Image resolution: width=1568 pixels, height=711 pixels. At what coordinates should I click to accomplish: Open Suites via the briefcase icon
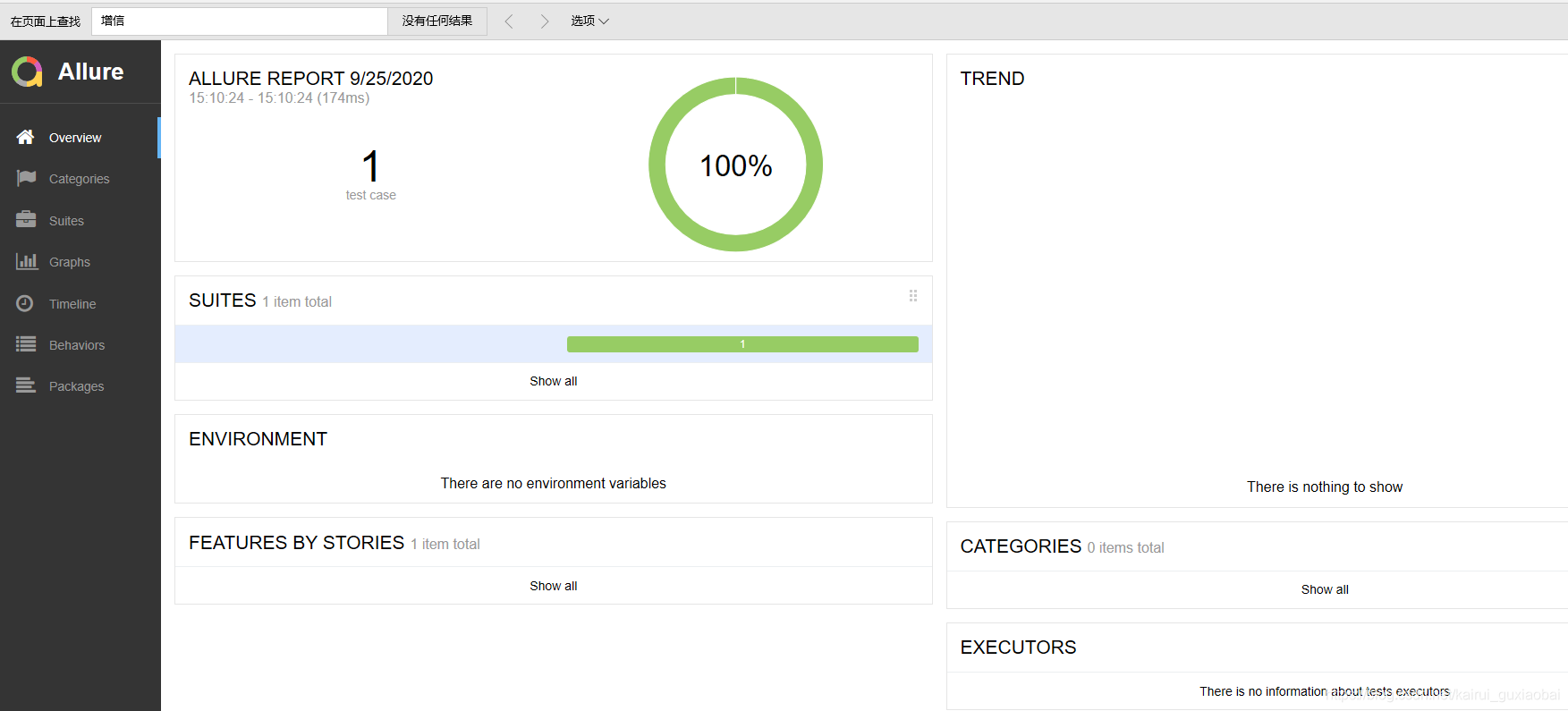coord(26,219)
